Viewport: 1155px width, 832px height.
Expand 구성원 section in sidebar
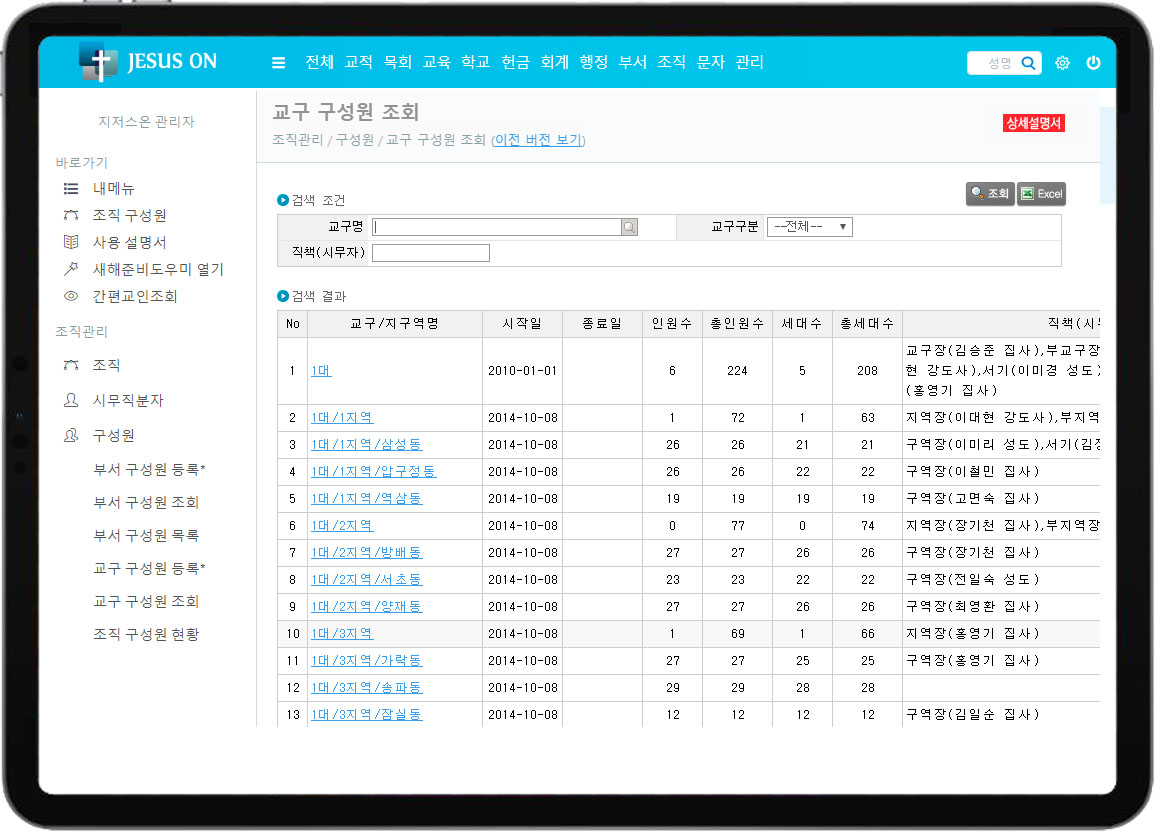coord(113,435)
